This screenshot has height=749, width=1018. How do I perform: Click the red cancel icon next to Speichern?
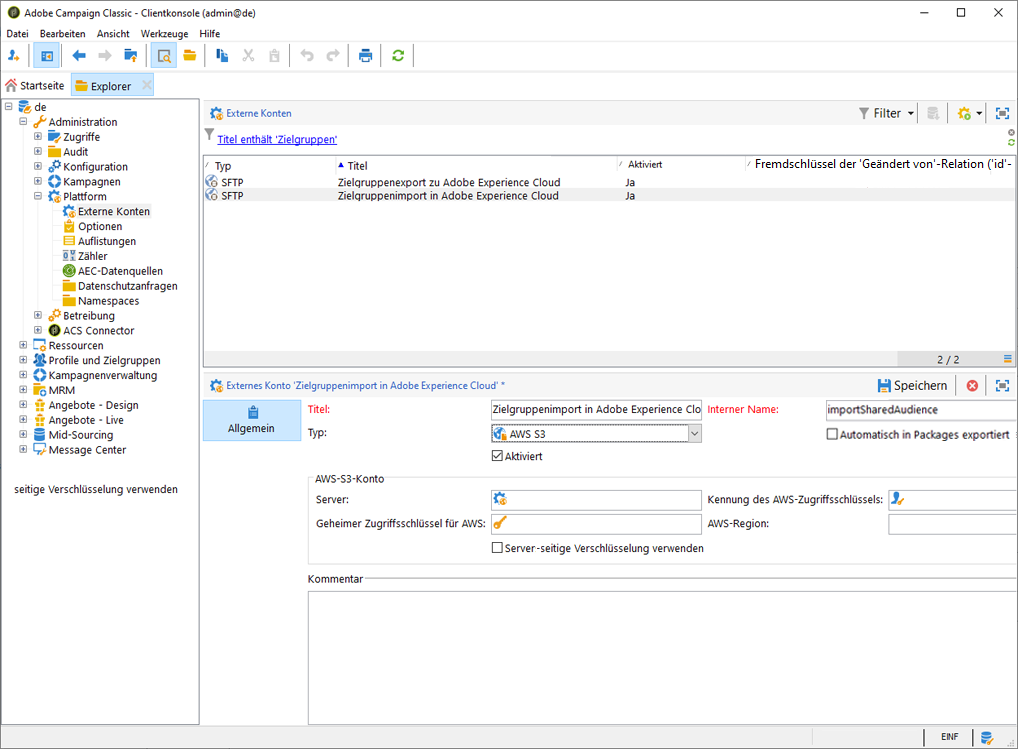tap(972, 386)
